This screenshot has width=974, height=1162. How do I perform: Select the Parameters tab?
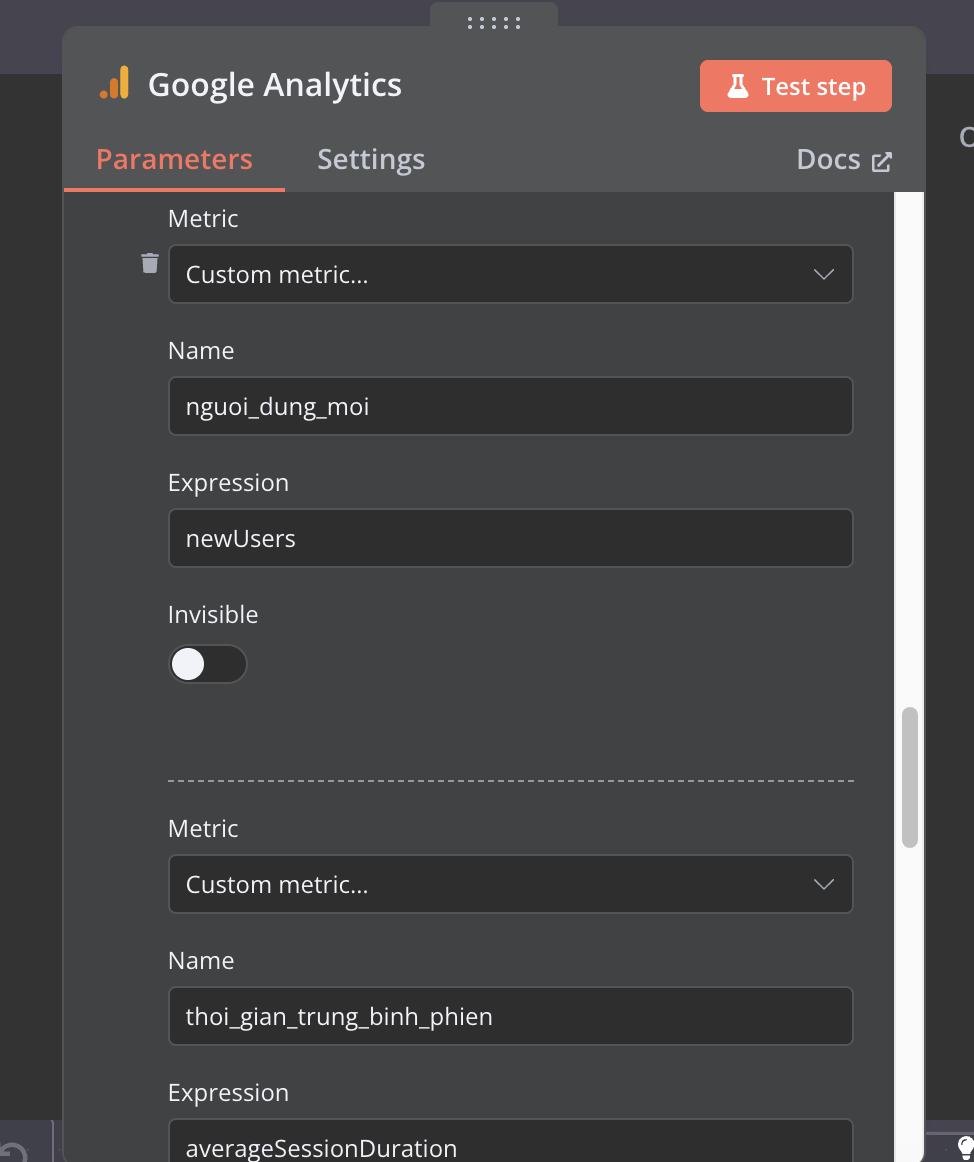pyautogui.click(x=174, y=159)
